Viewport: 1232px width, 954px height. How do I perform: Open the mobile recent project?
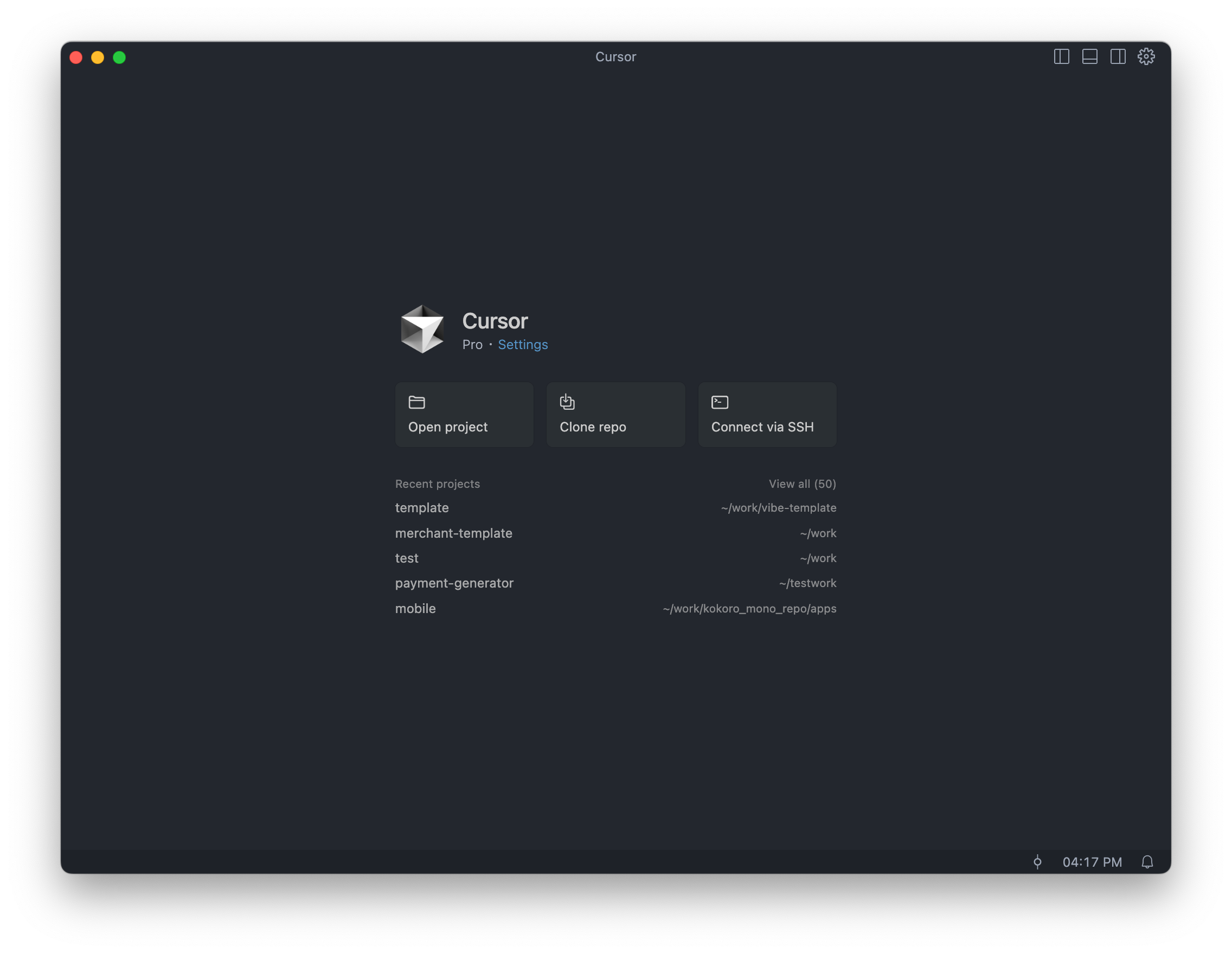coord(415,608)
